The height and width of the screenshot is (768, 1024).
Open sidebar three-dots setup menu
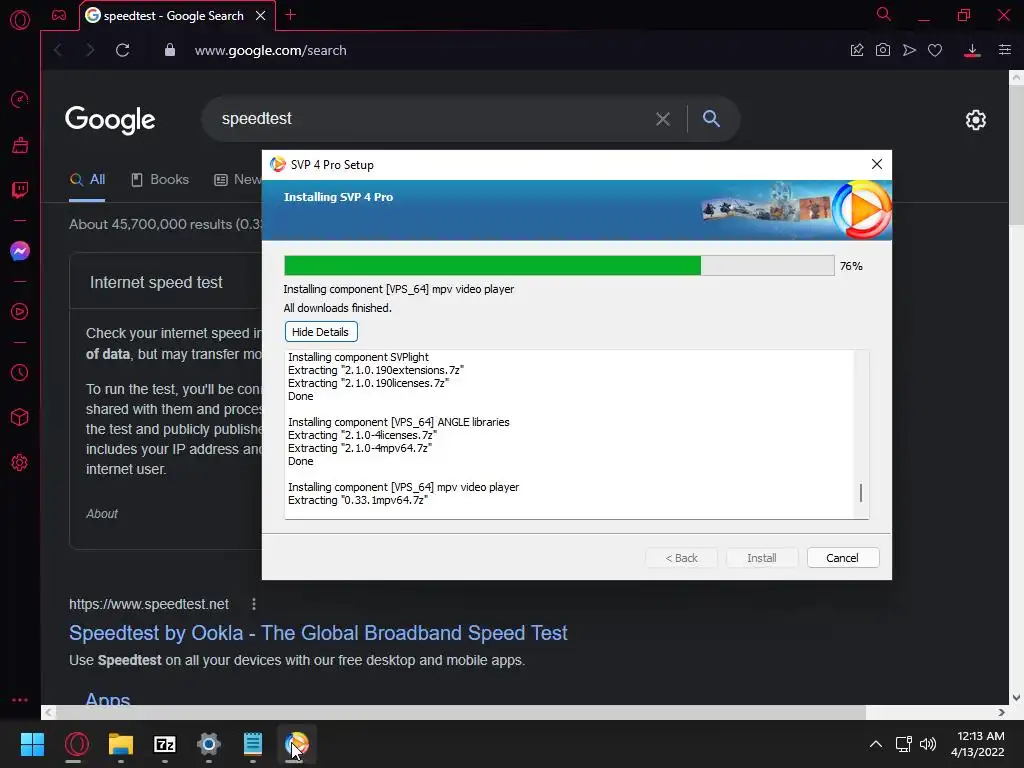[x=20, y=699]
